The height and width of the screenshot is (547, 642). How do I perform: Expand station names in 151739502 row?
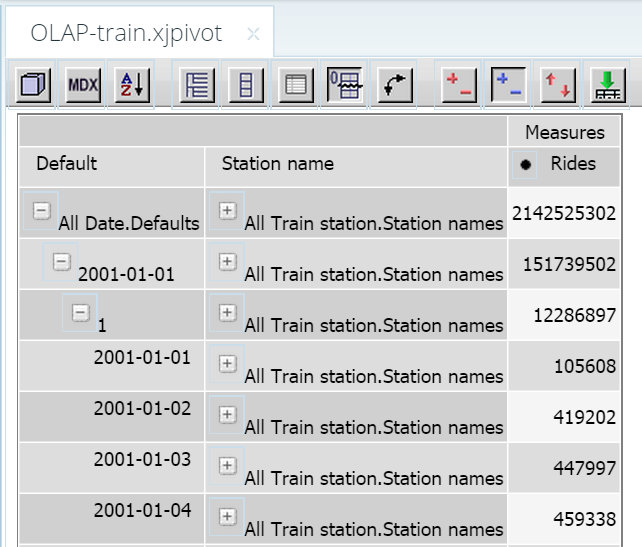click(x=228, y=262)
